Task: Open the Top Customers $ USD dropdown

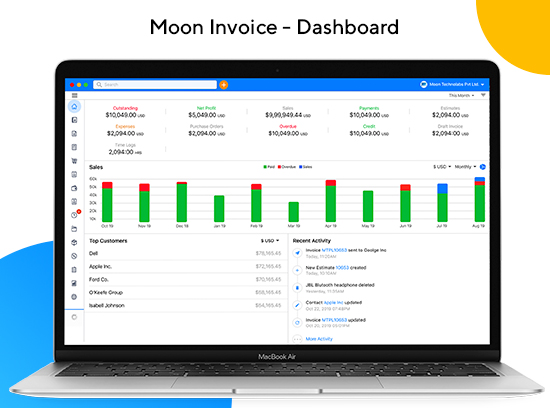Action: 270,241
